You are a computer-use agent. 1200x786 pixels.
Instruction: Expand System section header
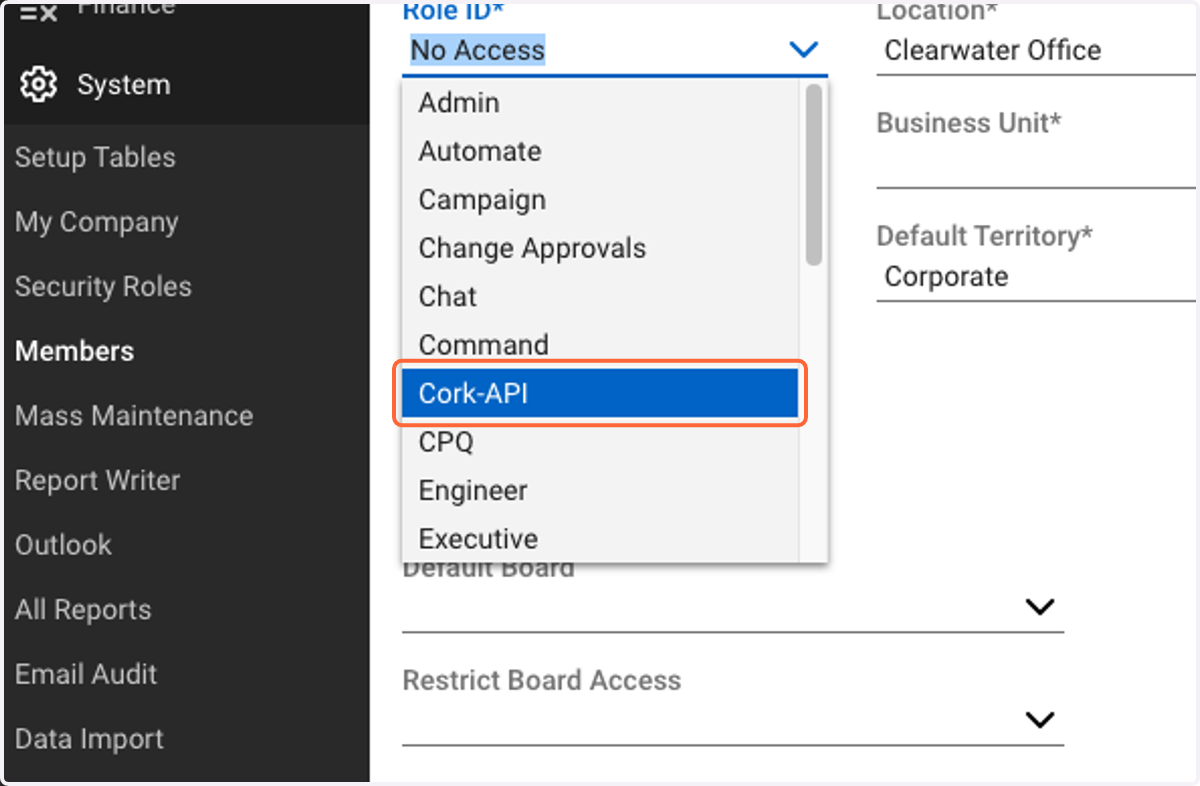[185, 85]
